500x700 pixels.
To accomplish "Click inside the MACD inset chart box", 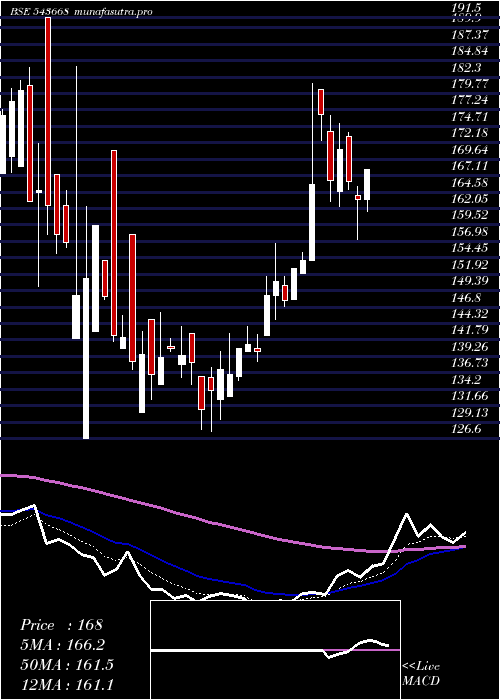I will click(275, 650).
